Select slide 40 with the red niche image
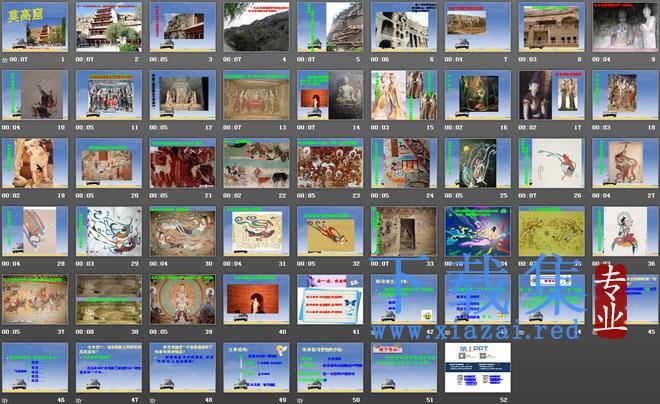Screen dimensions: 660x404 pyautogui.click(x=256, y=300)
